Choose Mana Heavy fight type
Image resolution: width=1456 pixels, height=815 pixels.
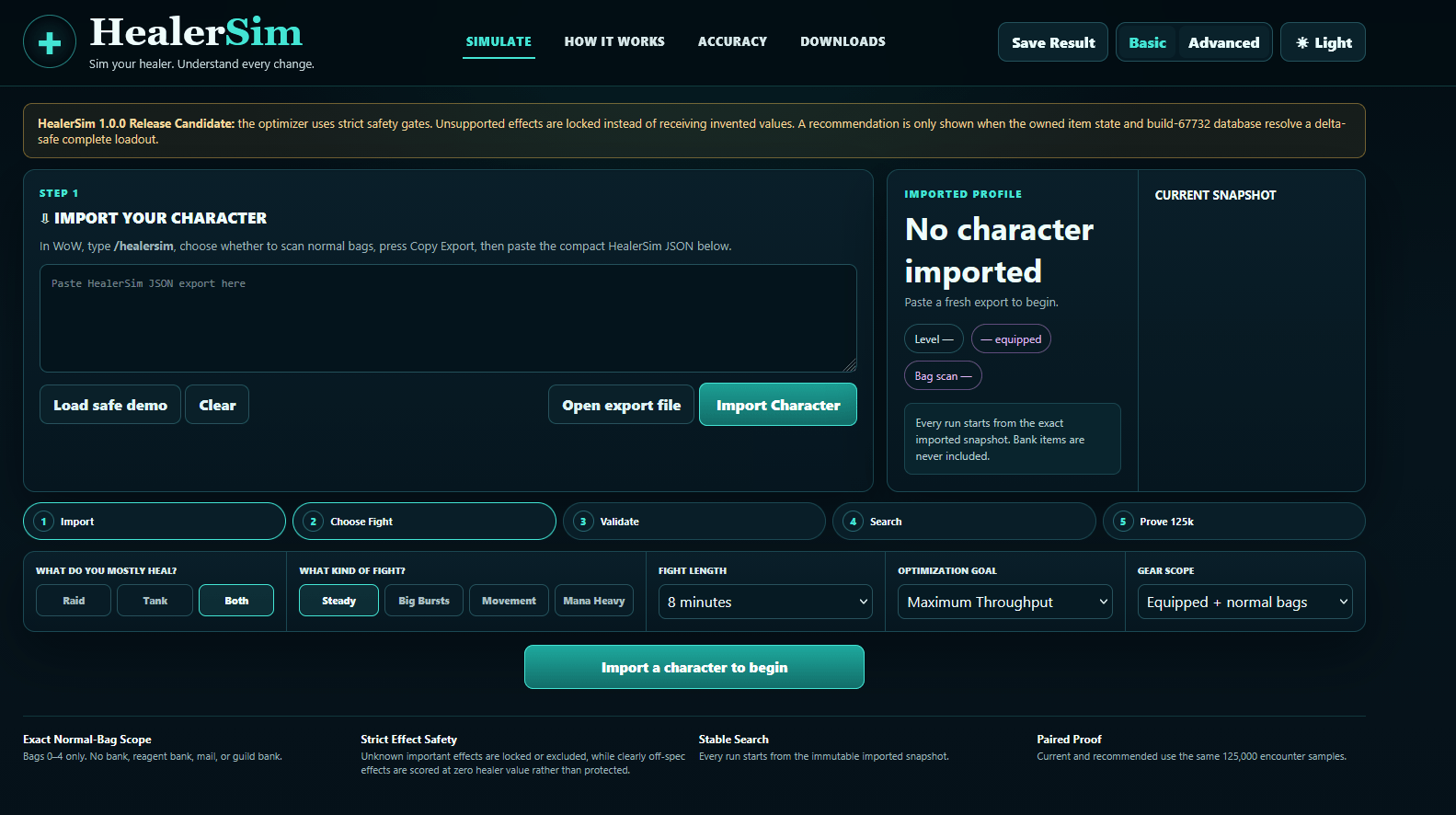tap(594, 601)
